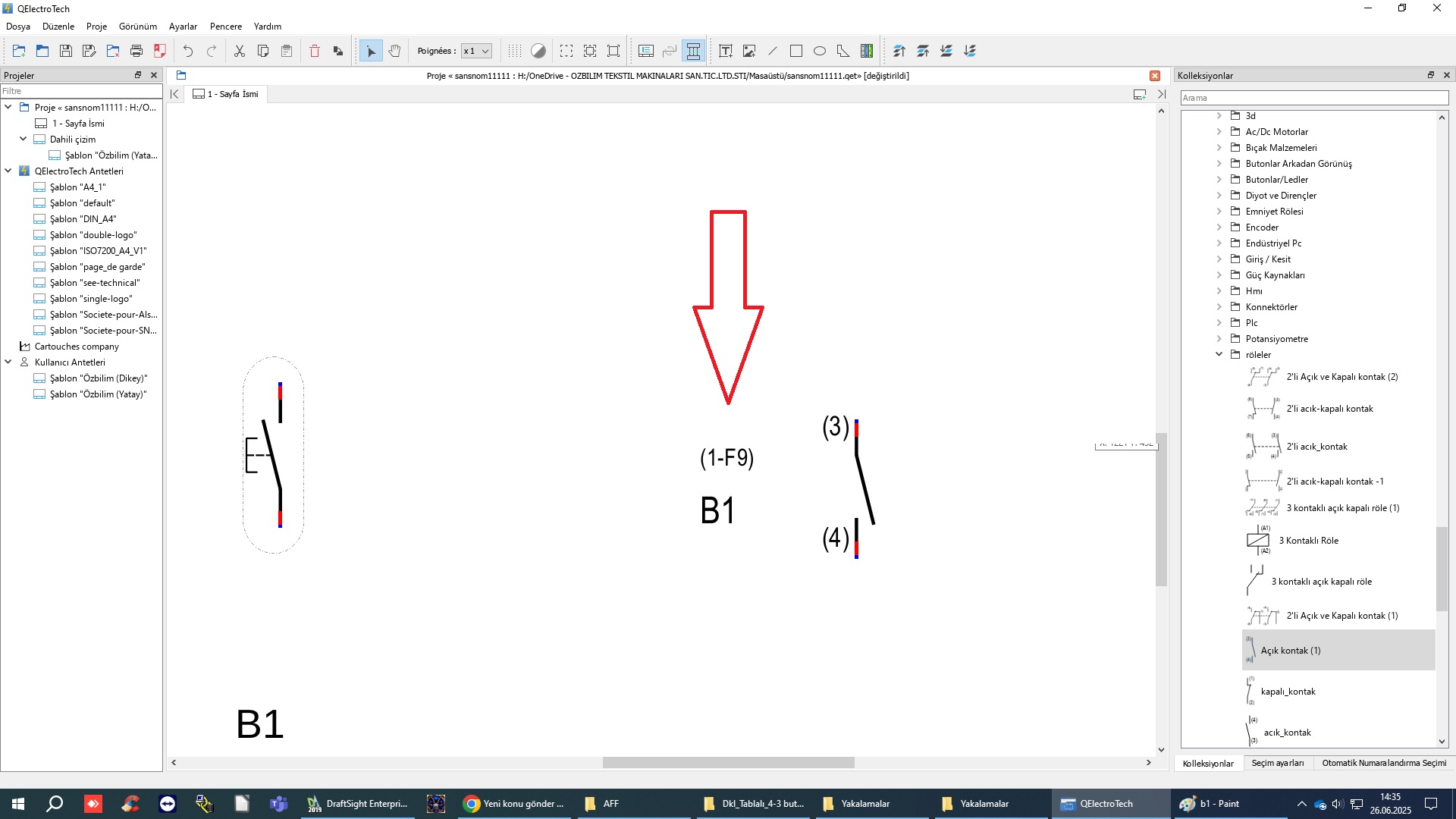1456x819 pixels.
Task: Toggle the grid display button
Action: click(x=515, y=51)
